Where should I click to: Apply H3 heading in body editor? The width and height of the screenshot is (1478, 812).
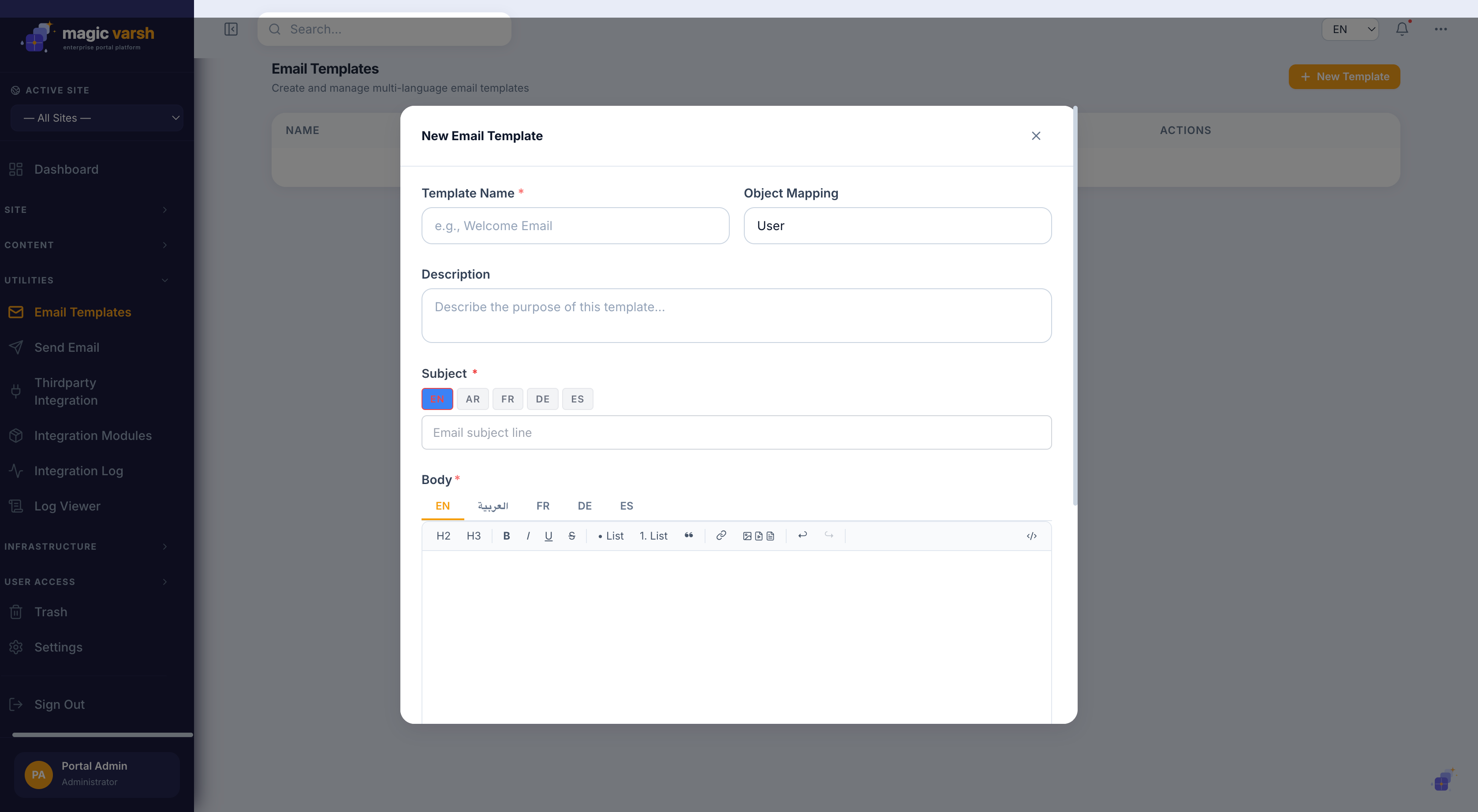[x=474, y=536]
